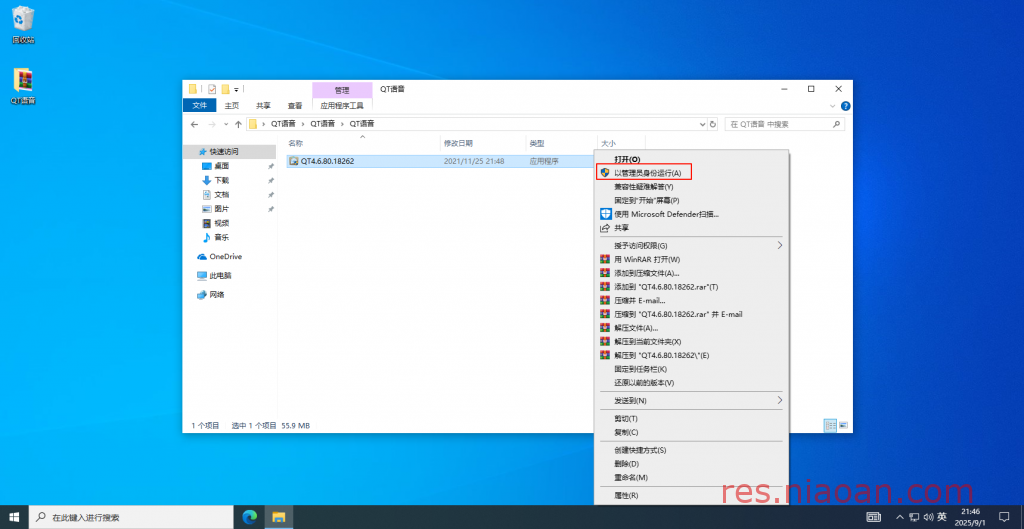Choose 压缩并 E-mail... menu entry
The image size is (1024, 529).
[692, 300]
